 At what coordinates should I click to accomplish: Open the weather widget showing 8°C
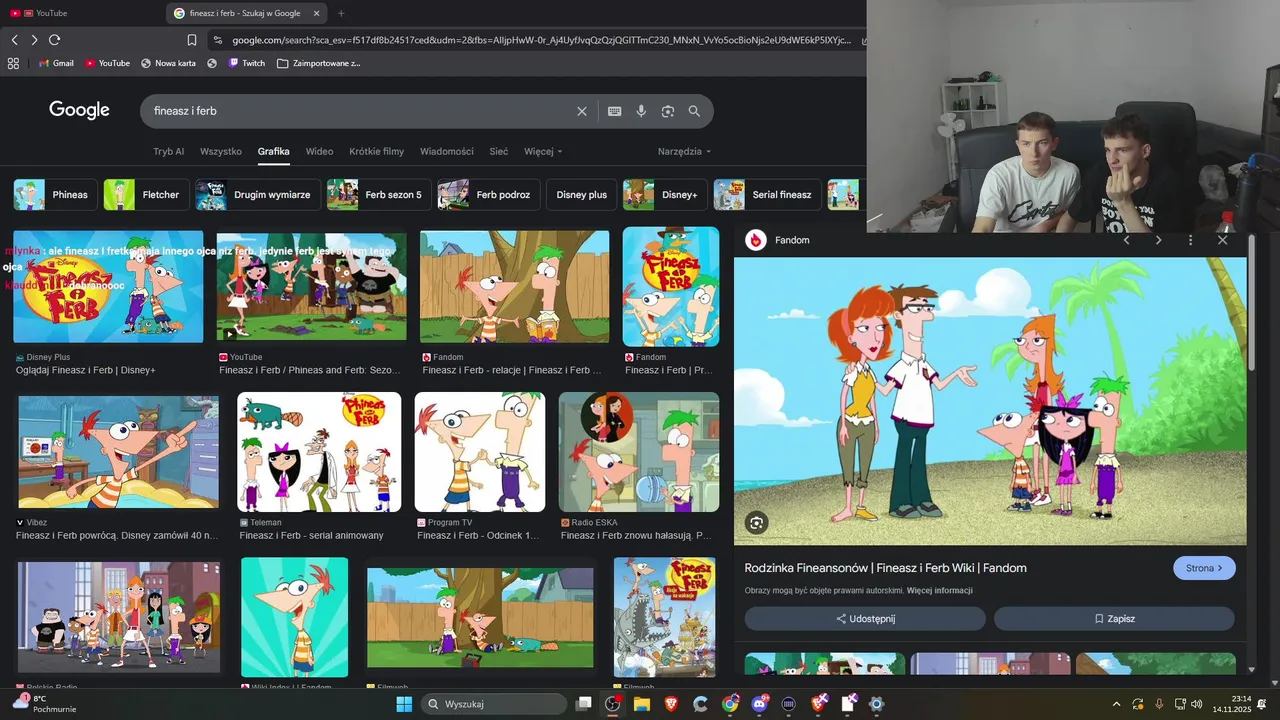[x=44, y=704]
